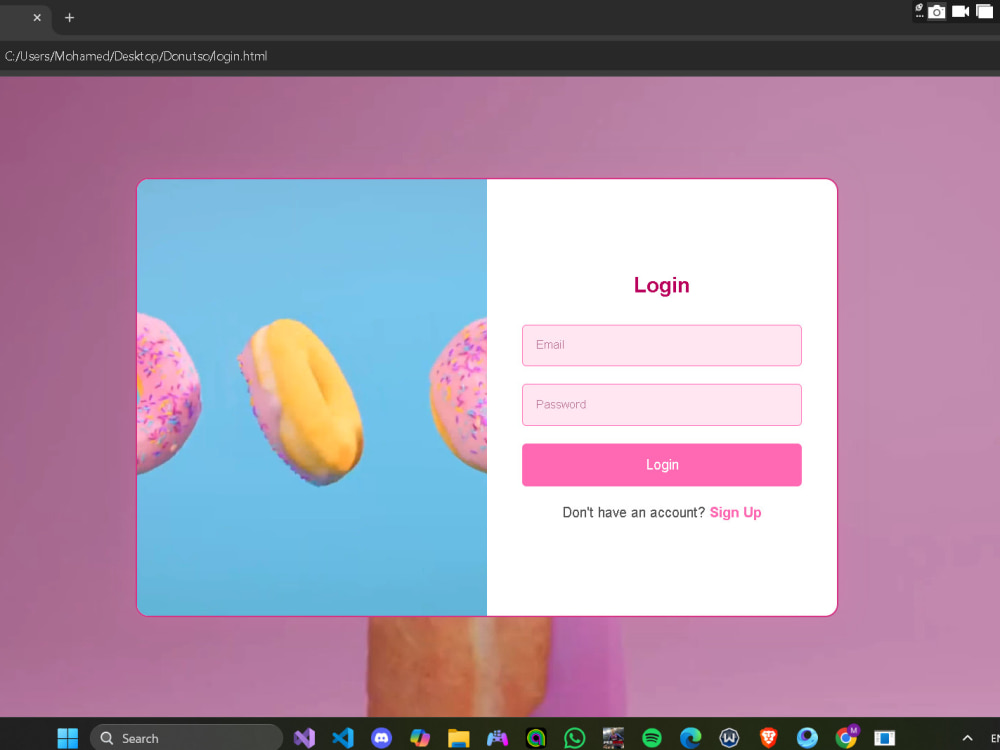This screenshot has width=1000, height=750.
Task: Open Visual Studio Code from the taskbar
Action: point(343,738)
